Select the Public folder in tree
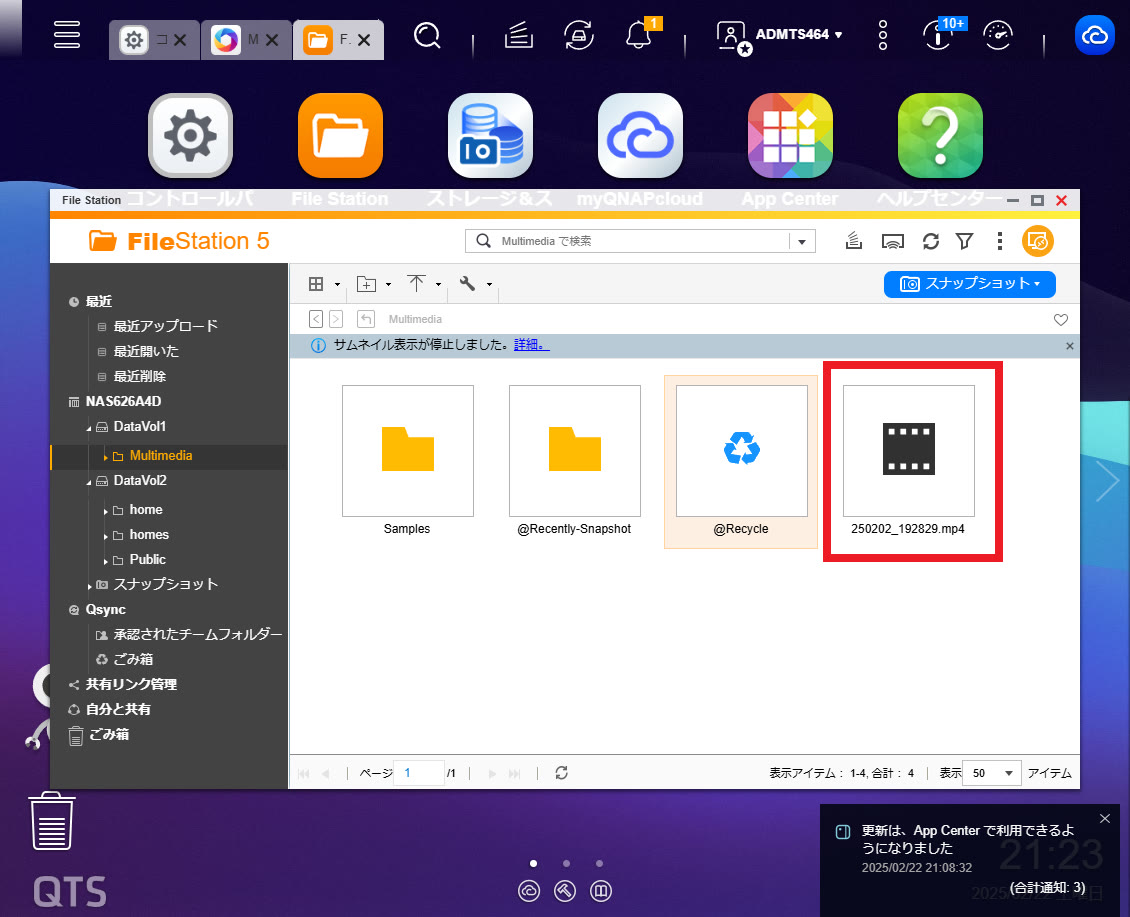Screen dimensions: 1130x917 [x=147, y=559]
